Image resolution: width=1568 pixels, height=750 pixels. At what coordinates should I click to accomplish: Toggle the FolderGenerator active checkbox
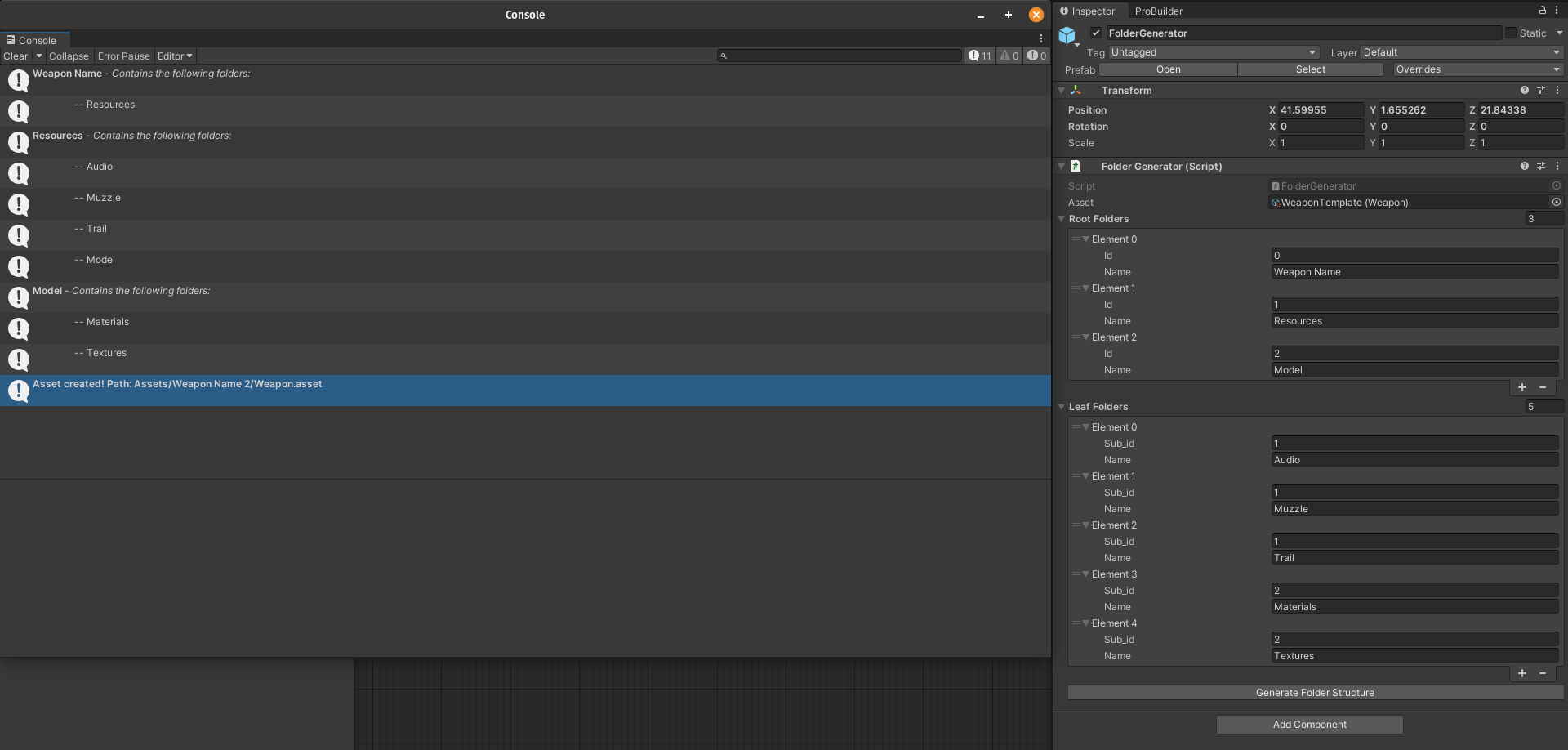[1096, 33]
